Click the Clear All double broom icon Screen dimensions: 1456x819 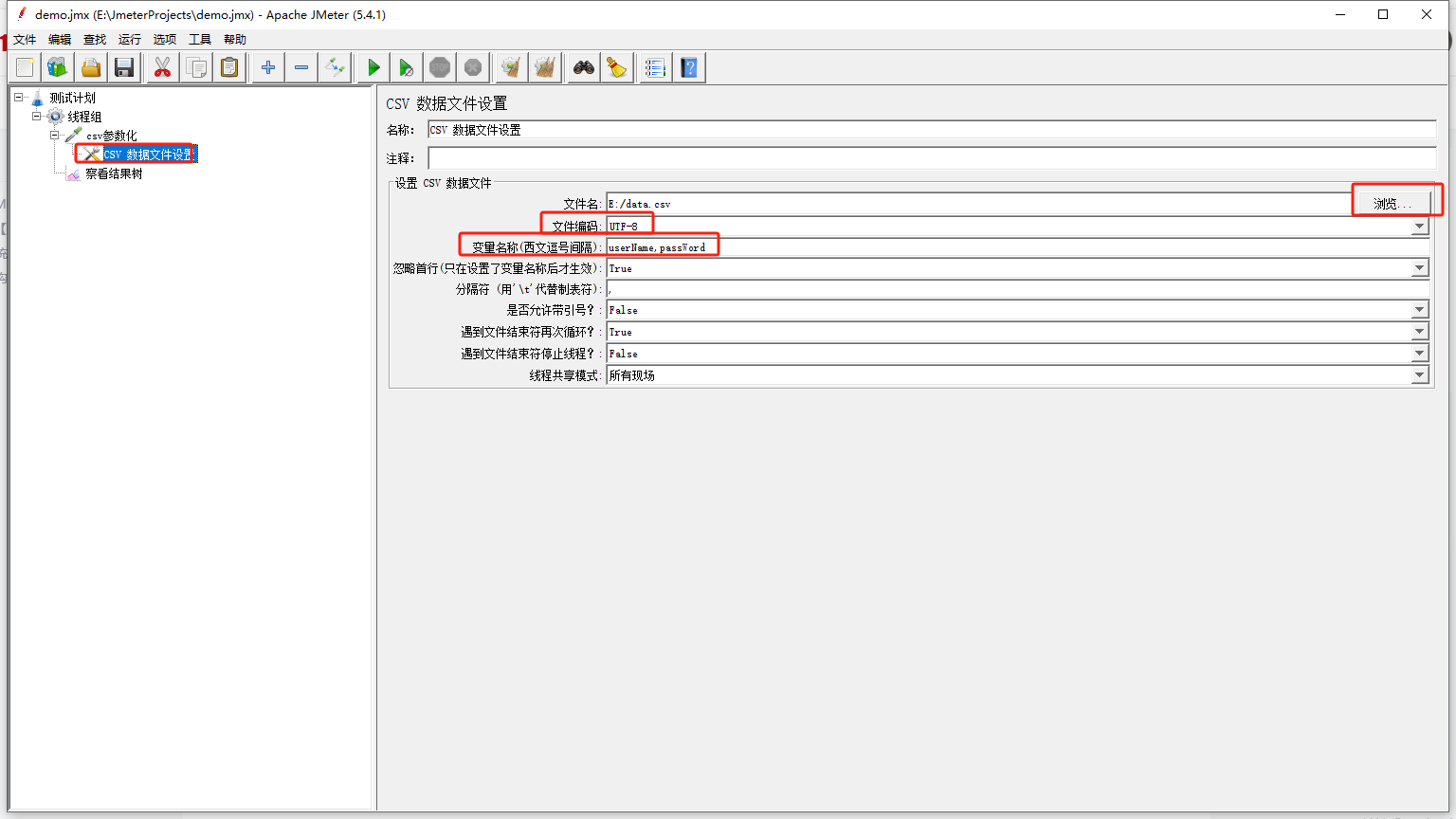(545, 67)
